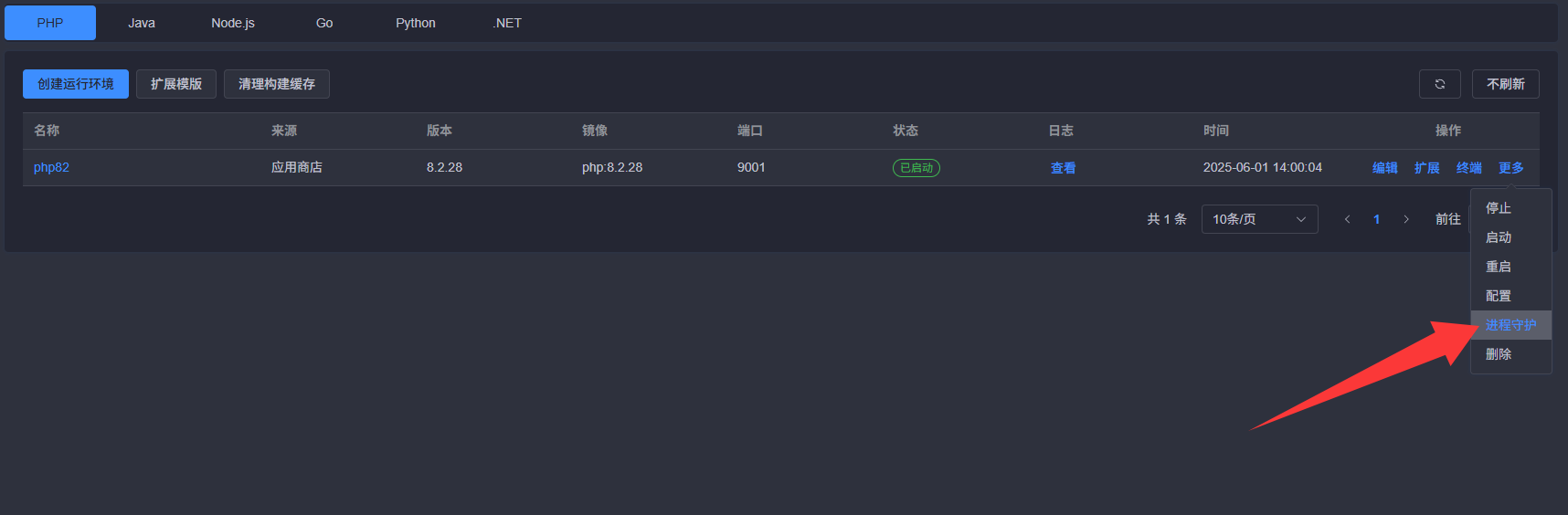Viewport: 1568px width, 515px height.
Task: Open 扩展模版 button
Action: [176, 84]
